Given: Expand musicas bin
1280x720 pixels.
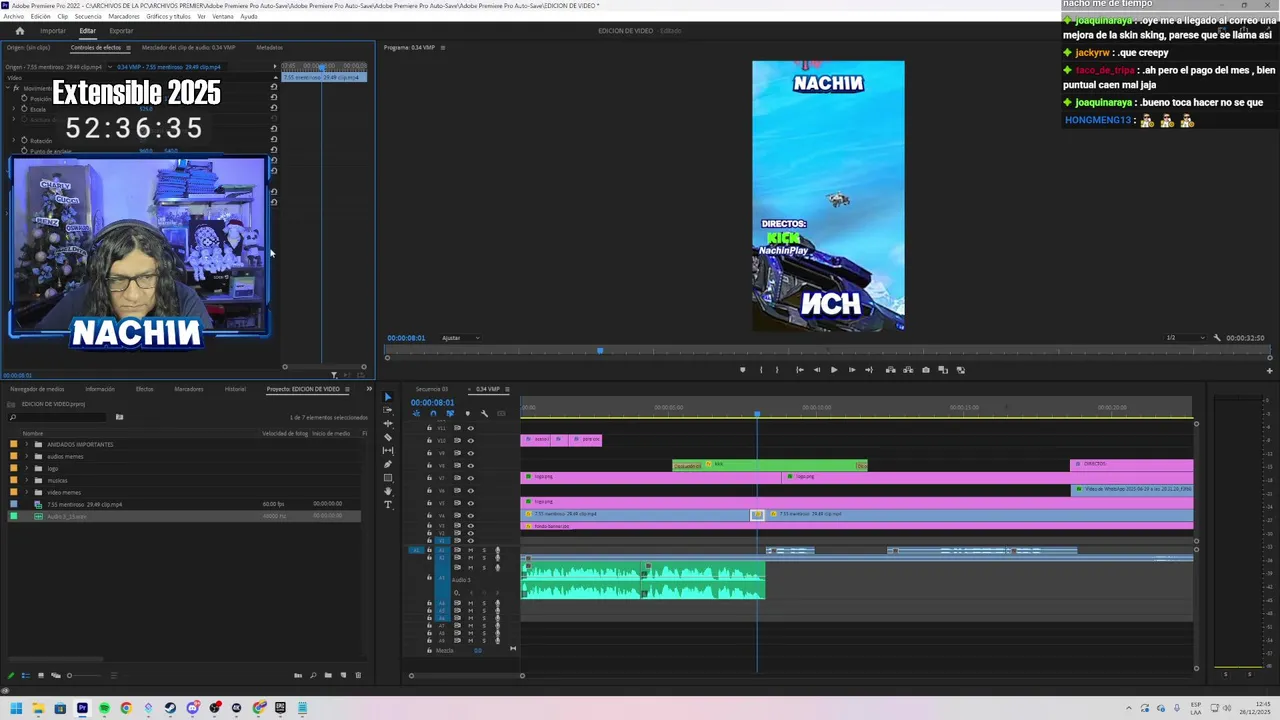Looking at the screenshot, I should coord(26,480).
